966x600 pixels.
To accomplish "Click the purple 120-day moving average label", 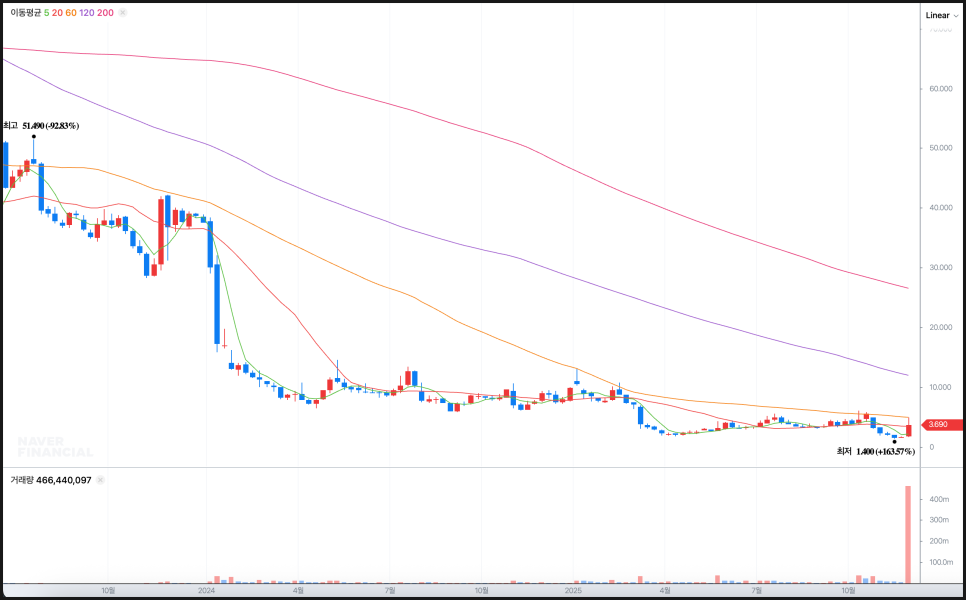I will (86, 13).
